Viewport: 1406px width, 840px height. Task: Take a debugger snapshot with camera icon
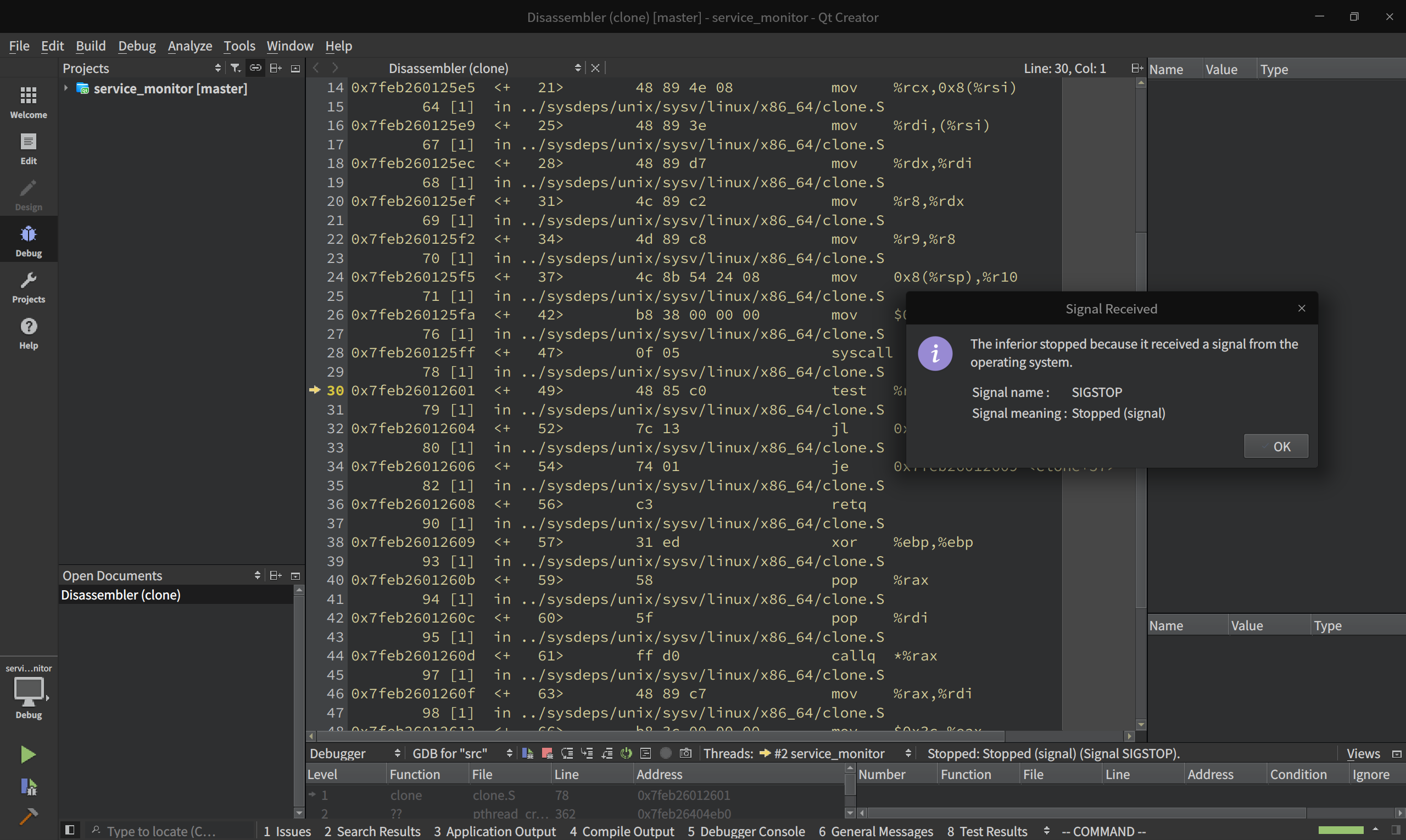pos(685,753)
